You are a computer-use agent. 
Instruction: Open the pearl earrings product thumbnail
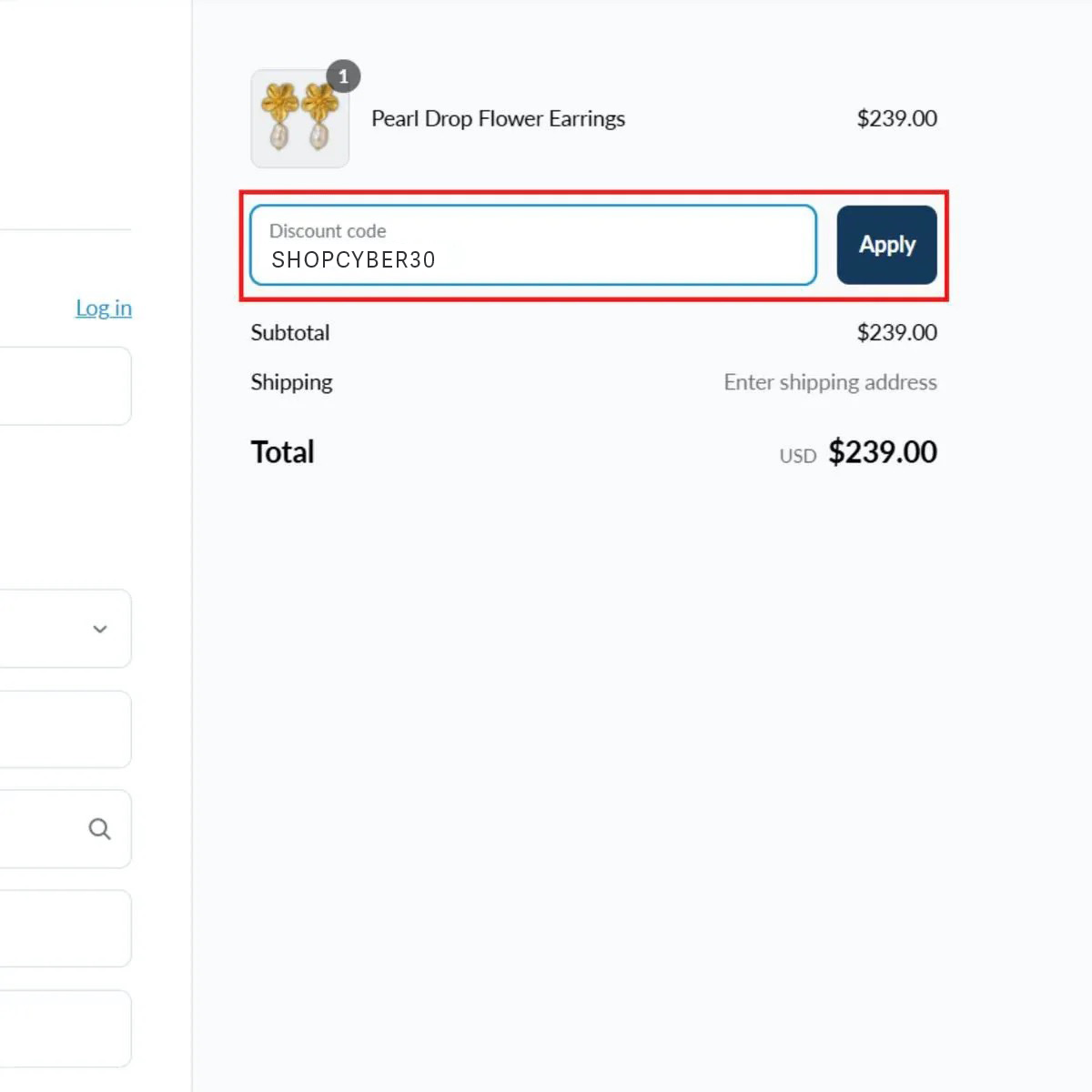point(299,120)
